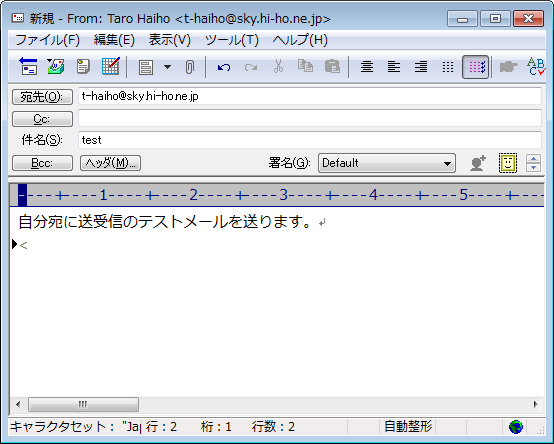The width and height of the screenshot is (554, 444).
Task: Click the send mail icon in toolbar
Action: click(x=28, y=66)
